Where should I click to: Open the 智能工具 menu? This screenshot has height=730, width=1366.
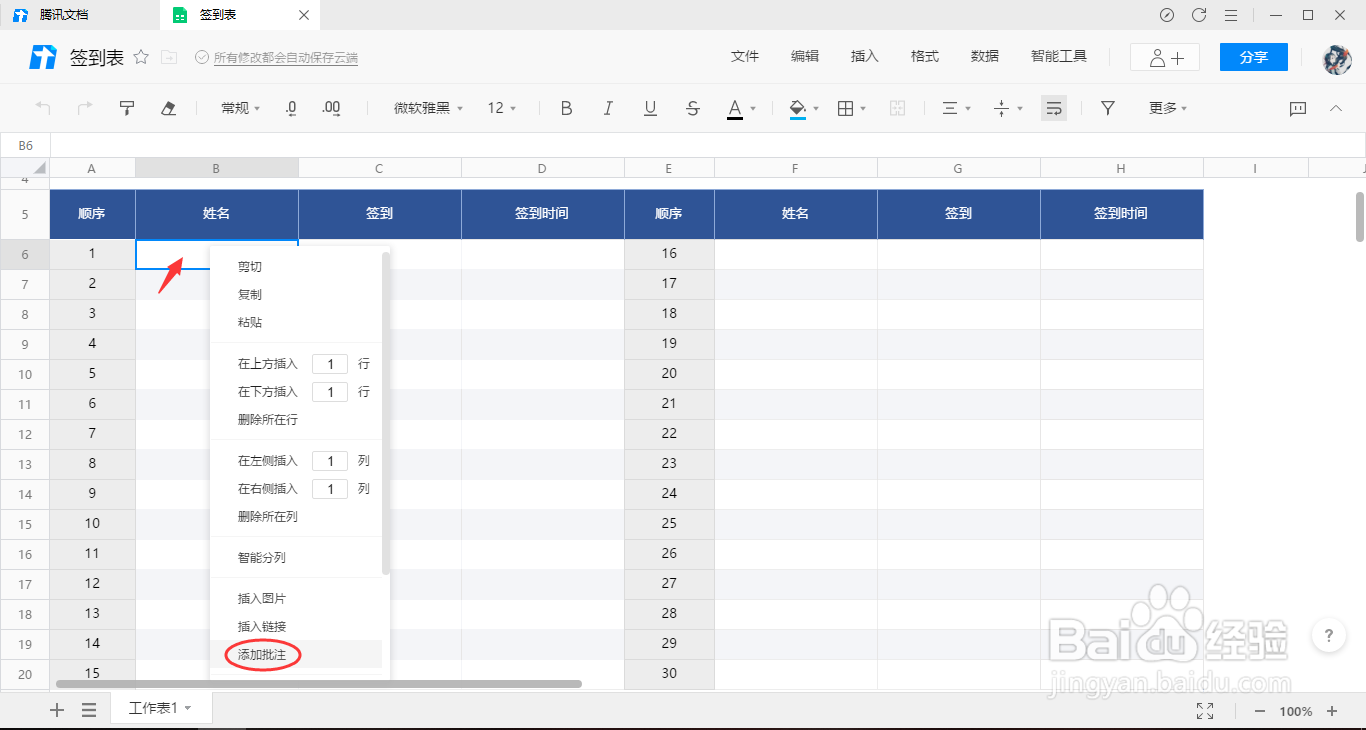(x=1059, y=57)
